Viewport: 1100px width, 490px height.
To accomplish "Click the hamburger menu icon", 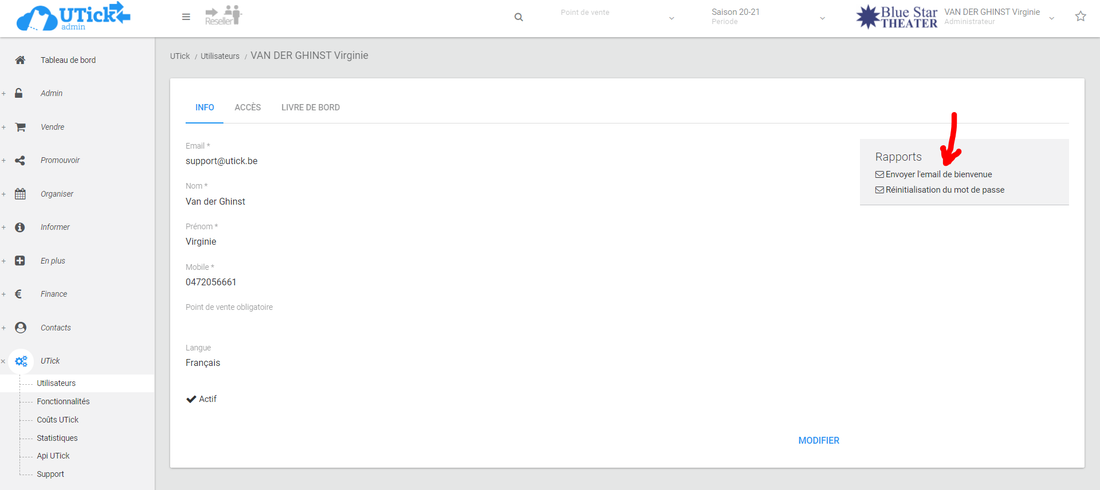I will (x=186, y=17).
